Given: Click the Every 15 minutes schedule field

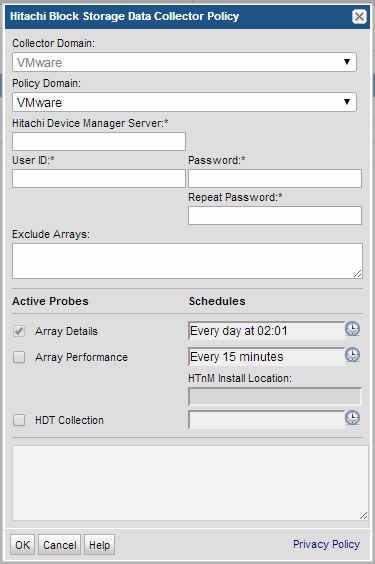Looking at the screenshot, I should (x=266, y=356).
